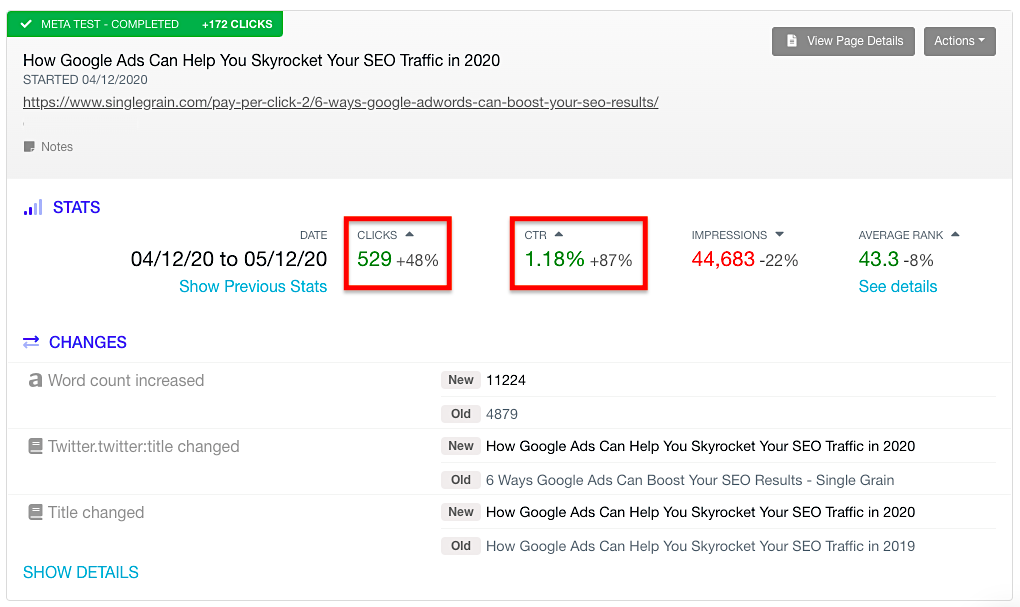
Task: Click the Word count increased letter icon
Action: pyautogui.click(x=36, y=380)
